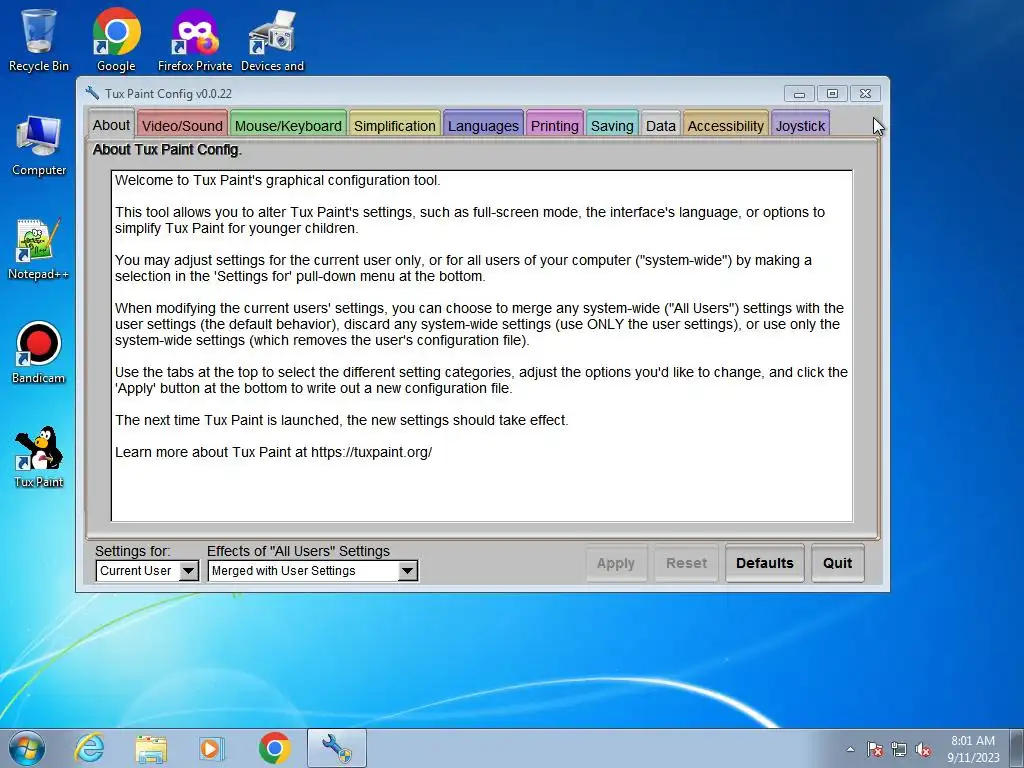Viewport: 1024px width, 768px height.
Task: Show hidden system tray icons
Action: click(850, 749)
